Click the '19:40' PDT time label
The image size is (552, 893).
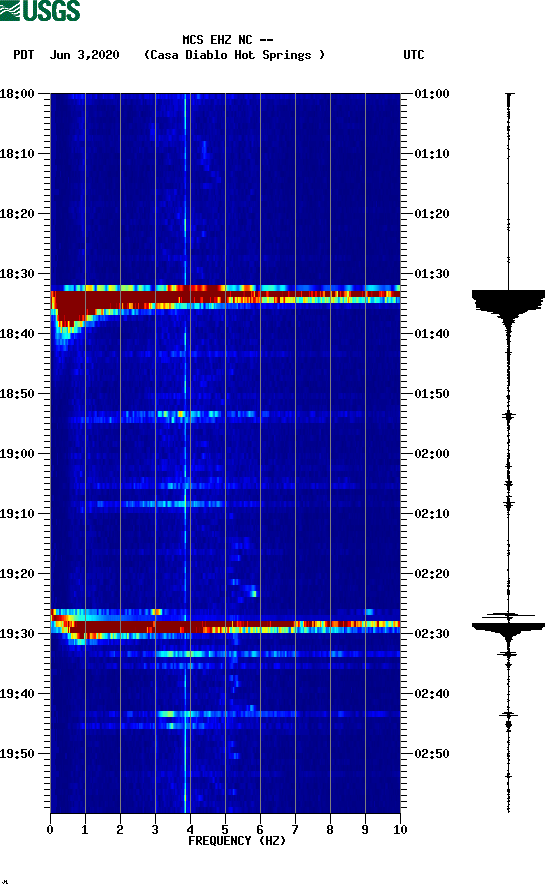(x=17, y=694)
